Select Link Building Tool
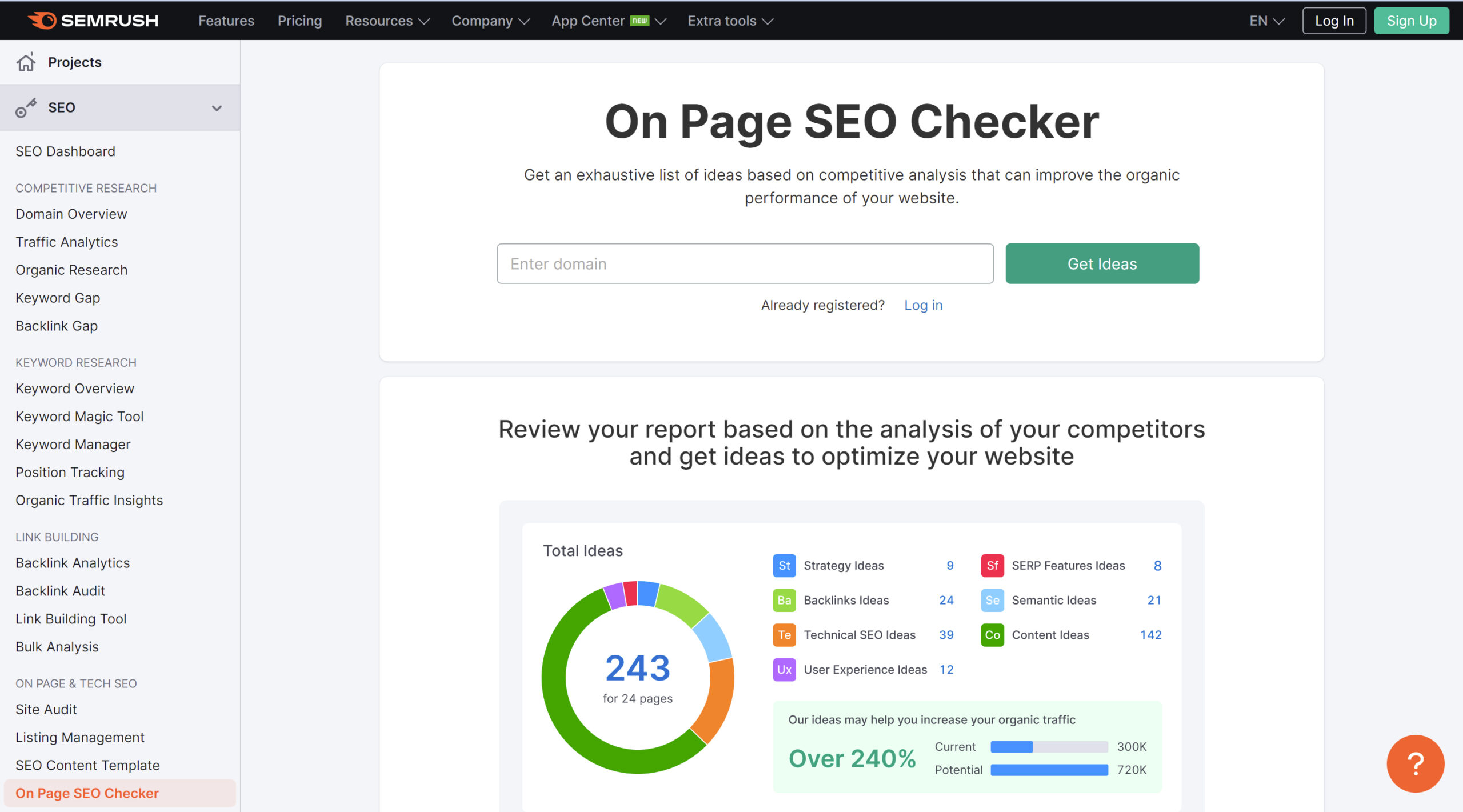This screenshot has width=1463, height=812. click(x=71, y=619)
